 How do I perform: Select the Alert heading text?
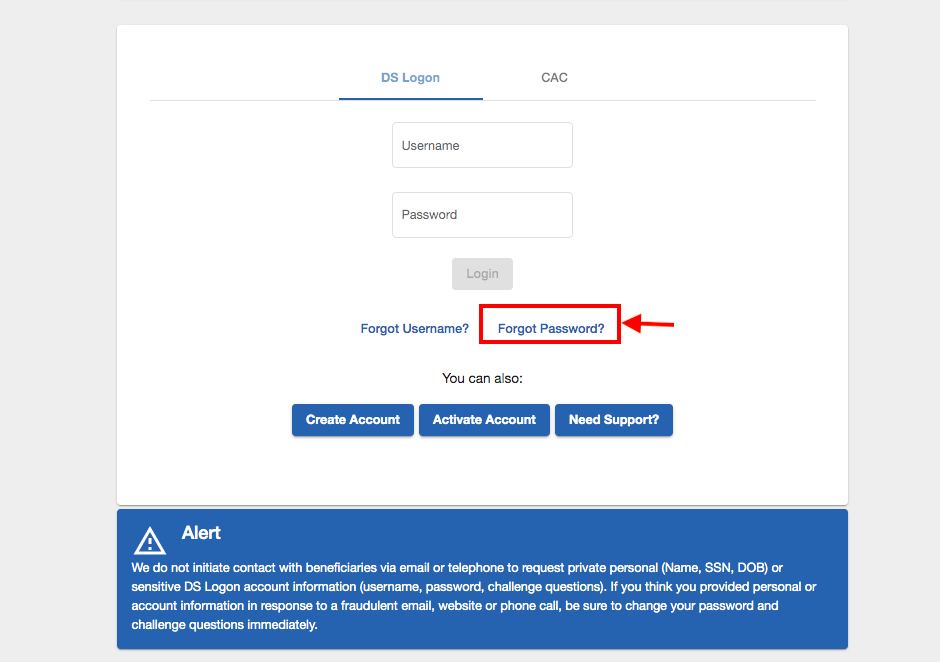click(x=201, y=533)
